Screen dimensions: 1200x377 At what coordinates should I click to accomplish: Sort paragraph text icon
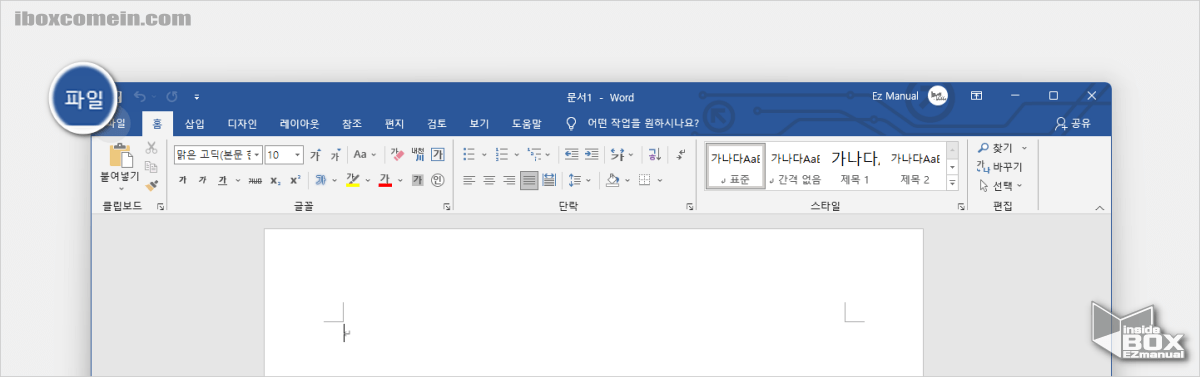tap(654, 154)
